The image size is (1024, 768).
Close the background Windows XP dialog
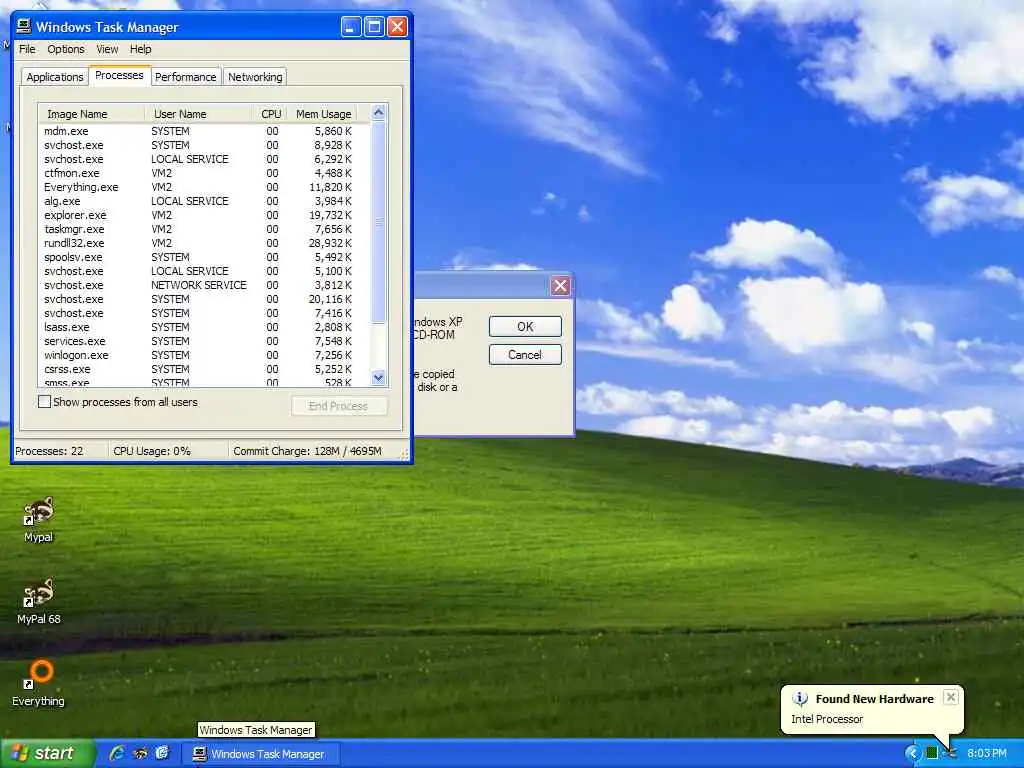[x=560, y=285]
